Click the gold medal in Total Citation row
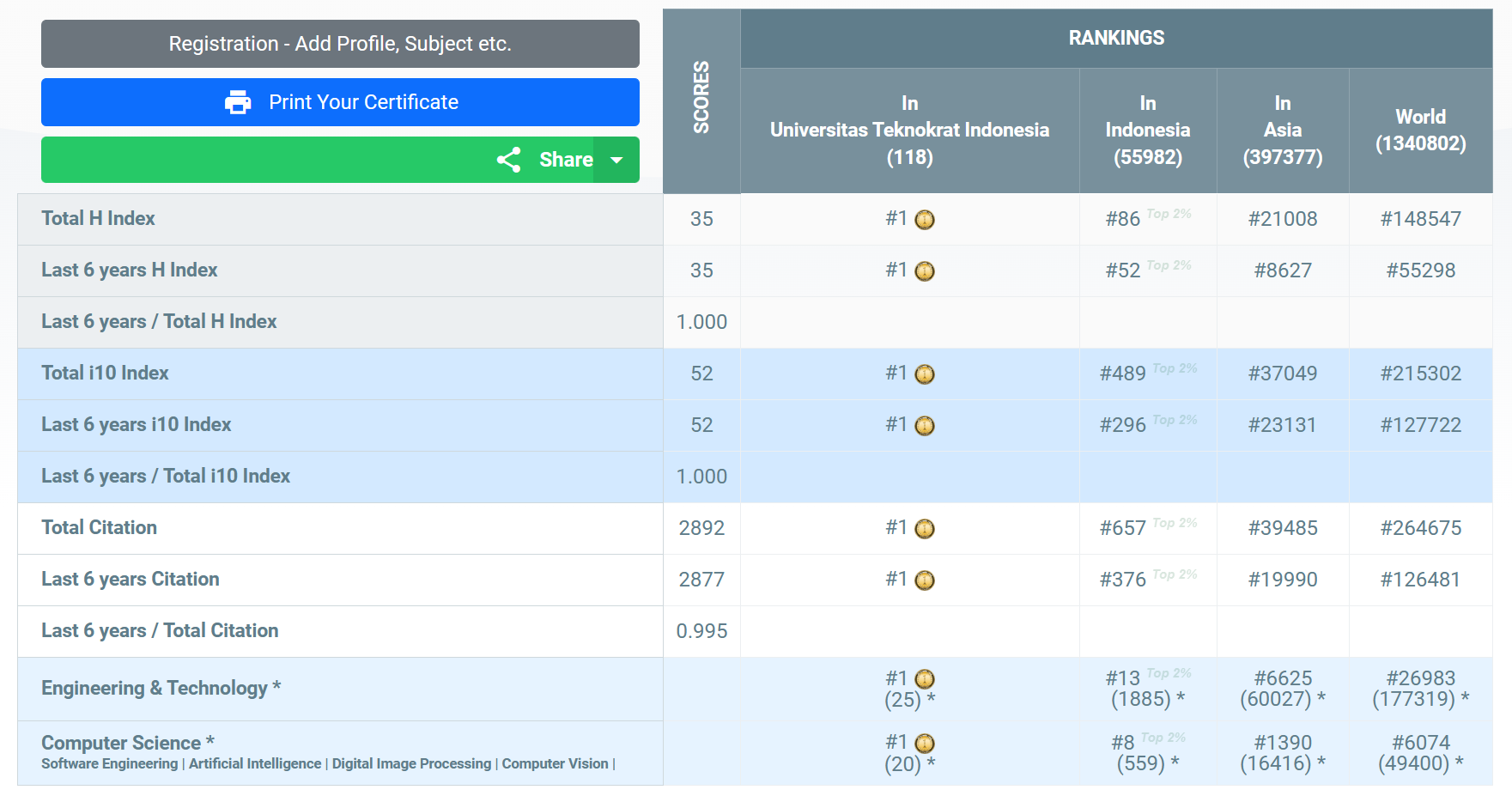Image resolution: width=1512 pixels, height=802 pixels. (x=925, y=529)
